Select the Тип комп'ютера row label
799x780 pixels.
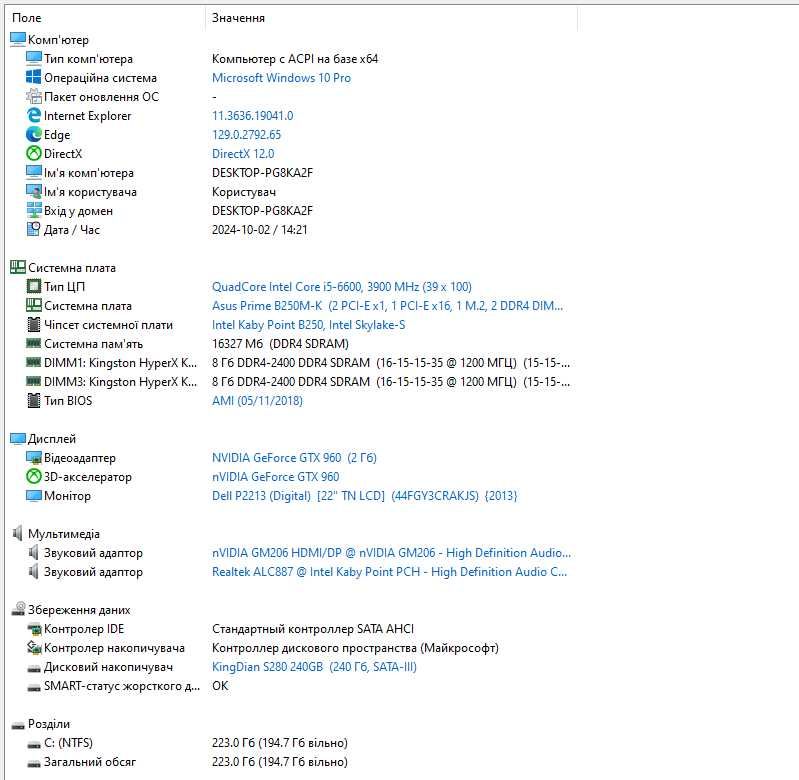click(88, 59)
